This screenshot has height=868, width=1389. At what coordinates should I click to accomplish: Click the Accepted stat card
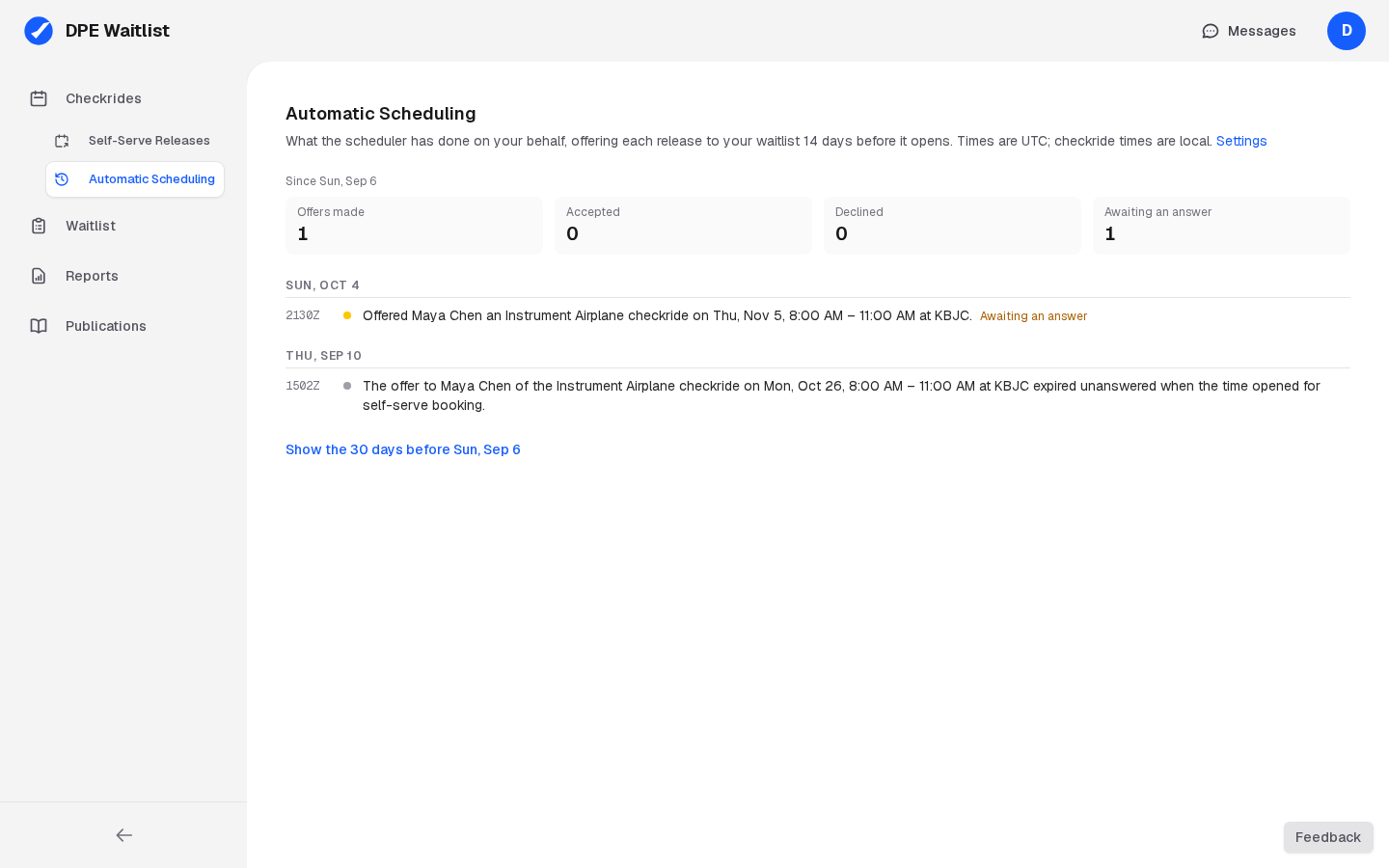click(x=683, y=226)
